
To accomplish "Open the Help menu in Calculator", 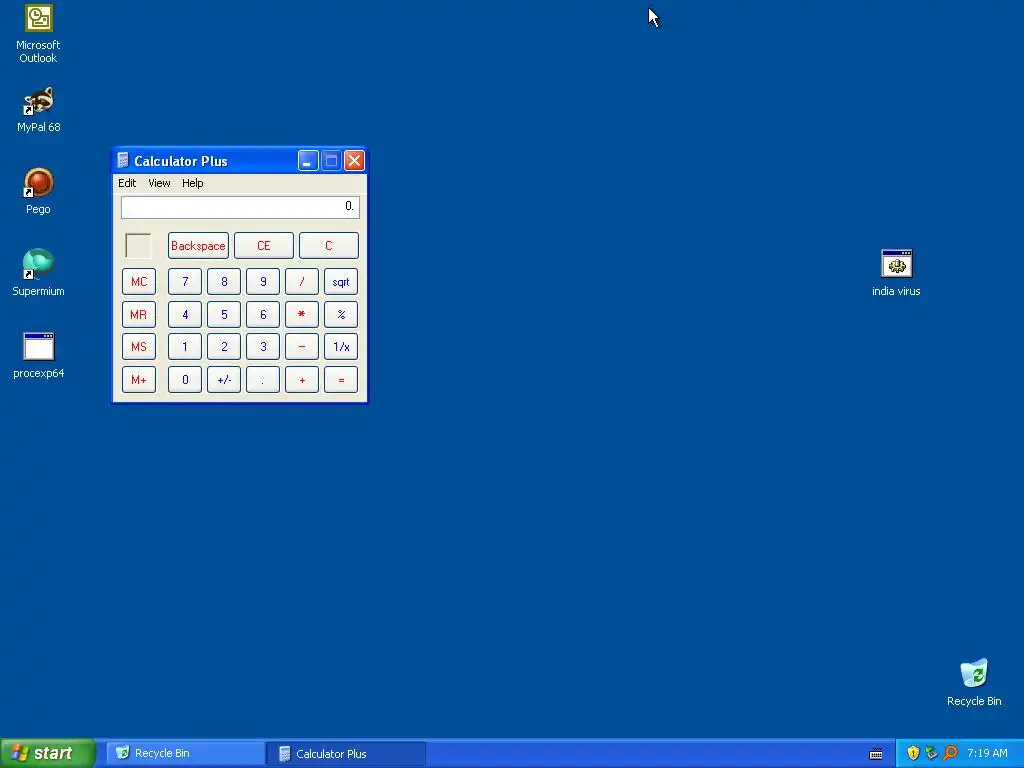I will 193,183.
